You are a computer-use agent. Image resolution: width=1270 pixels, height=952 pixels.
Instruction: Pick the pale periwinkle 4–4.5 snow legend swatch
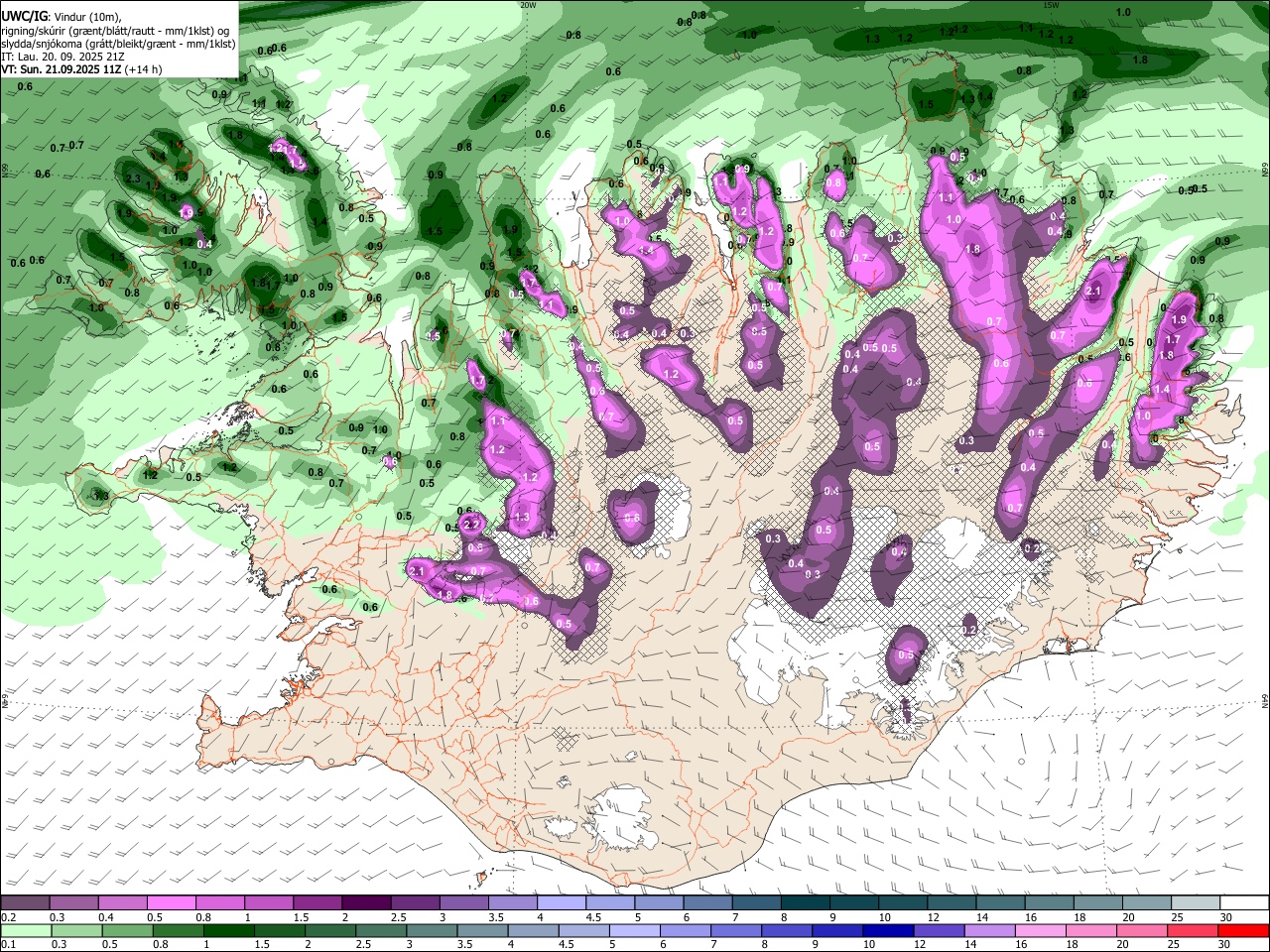[562, 902]
